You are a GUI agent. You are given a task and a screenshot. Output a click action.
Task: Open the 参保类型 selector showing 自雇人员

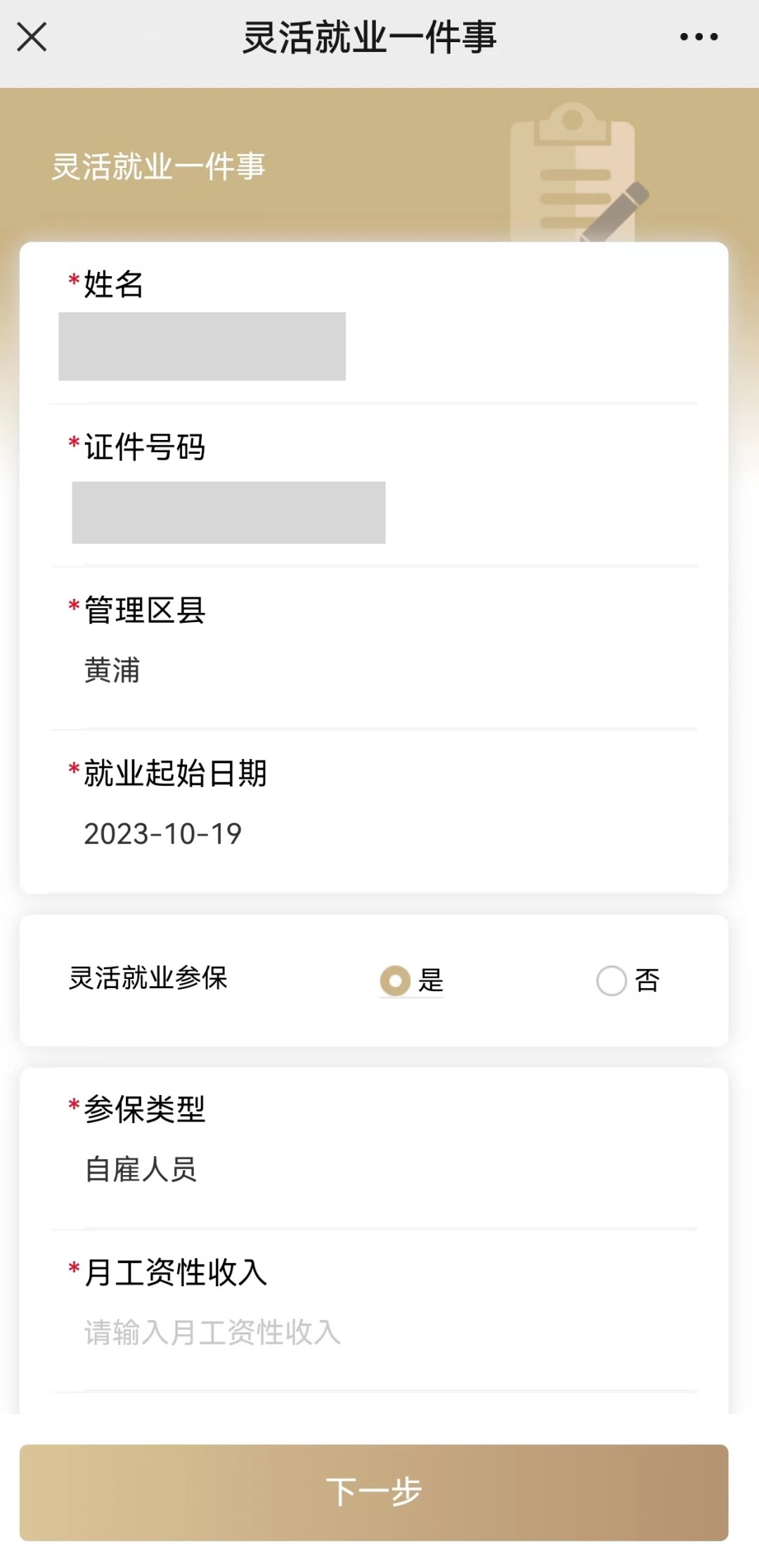pyautogui.click(x=141, y=1169)
